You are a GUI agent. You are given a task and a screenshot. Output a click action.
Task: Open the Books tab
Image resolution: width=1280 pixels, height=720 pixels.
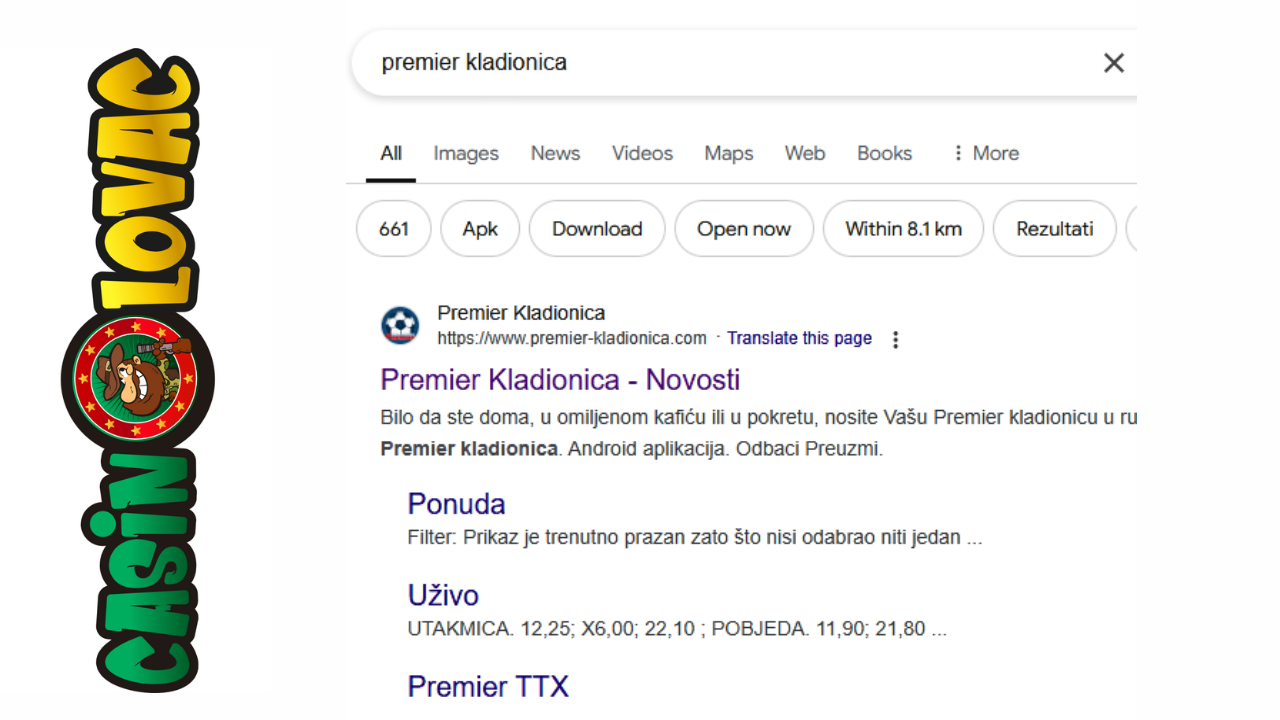coord(884,153)
